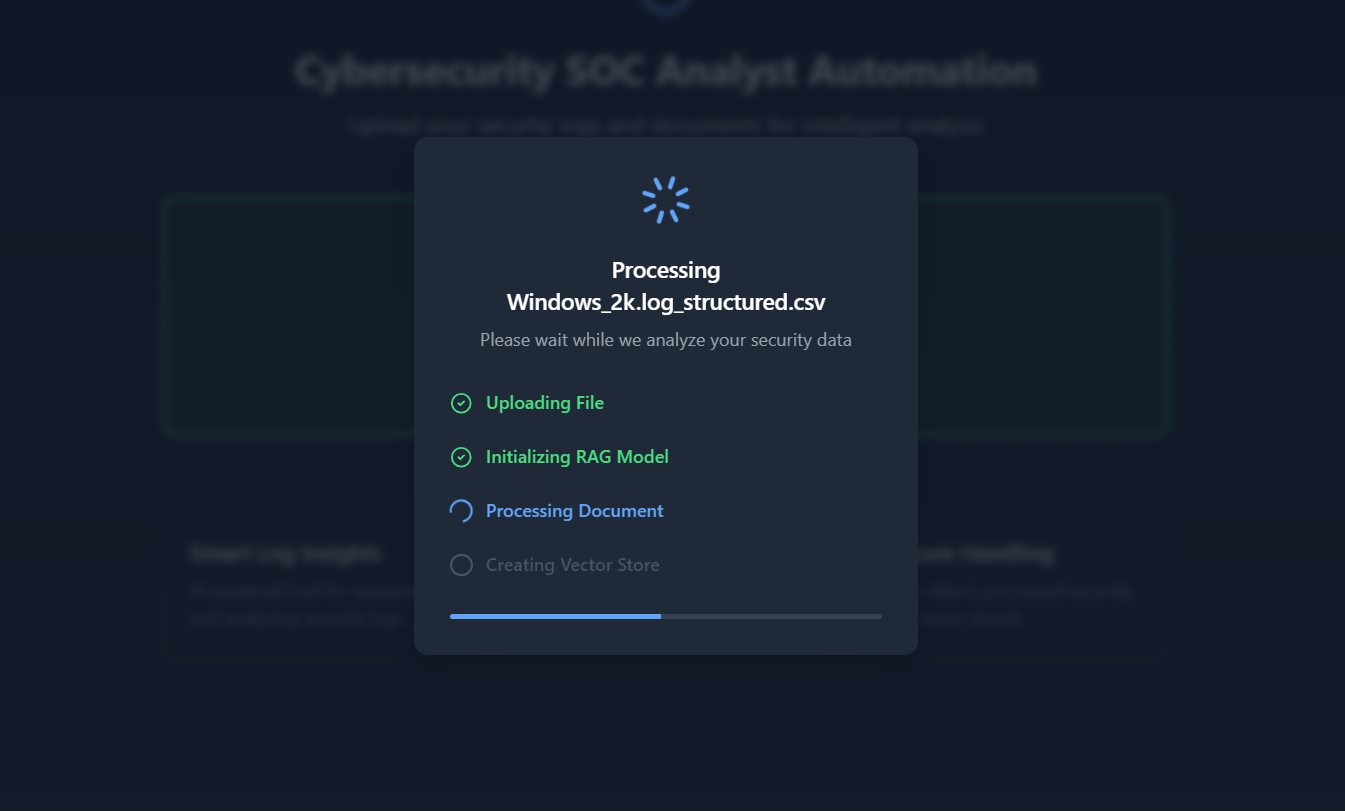Expand the Initializing RAG Model entry

pos(577,457)
